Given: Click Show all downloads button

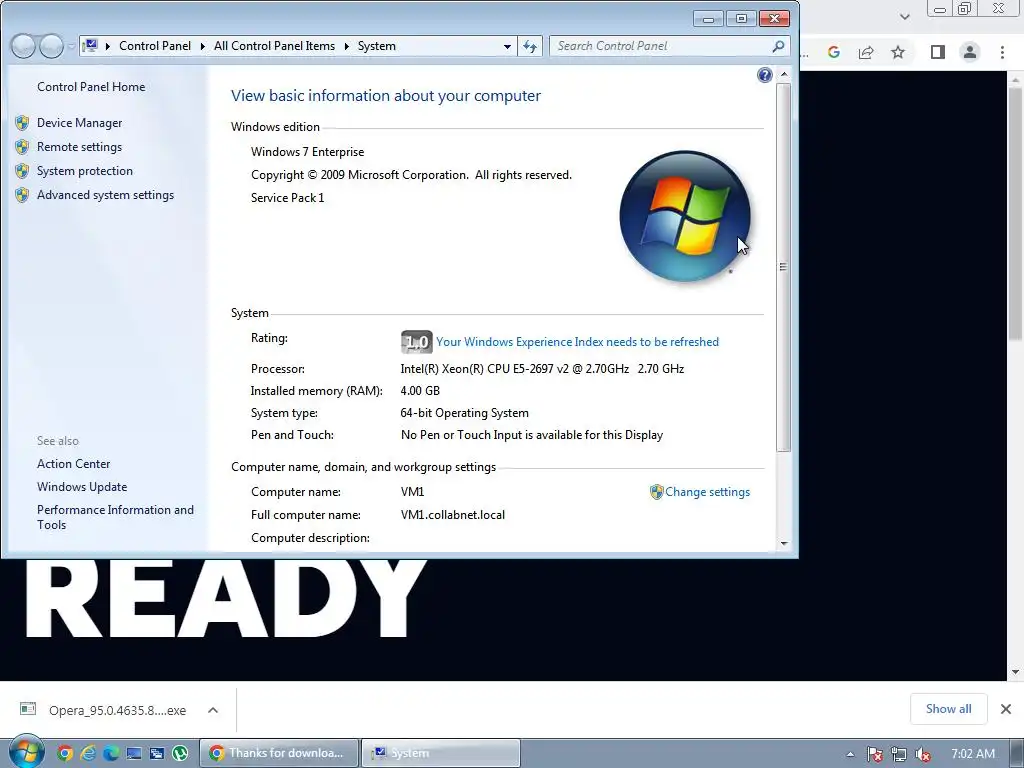Looking at the screenshot, I should [x=948, y=709].
